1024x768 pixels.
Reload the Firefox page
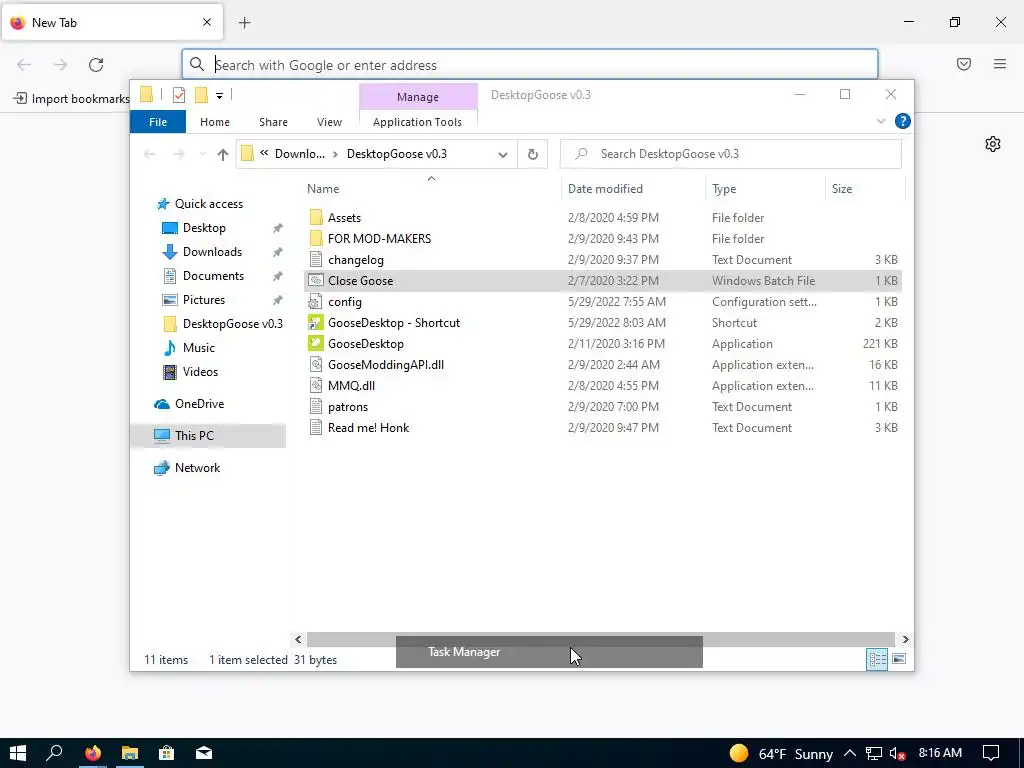click(96, 65)
